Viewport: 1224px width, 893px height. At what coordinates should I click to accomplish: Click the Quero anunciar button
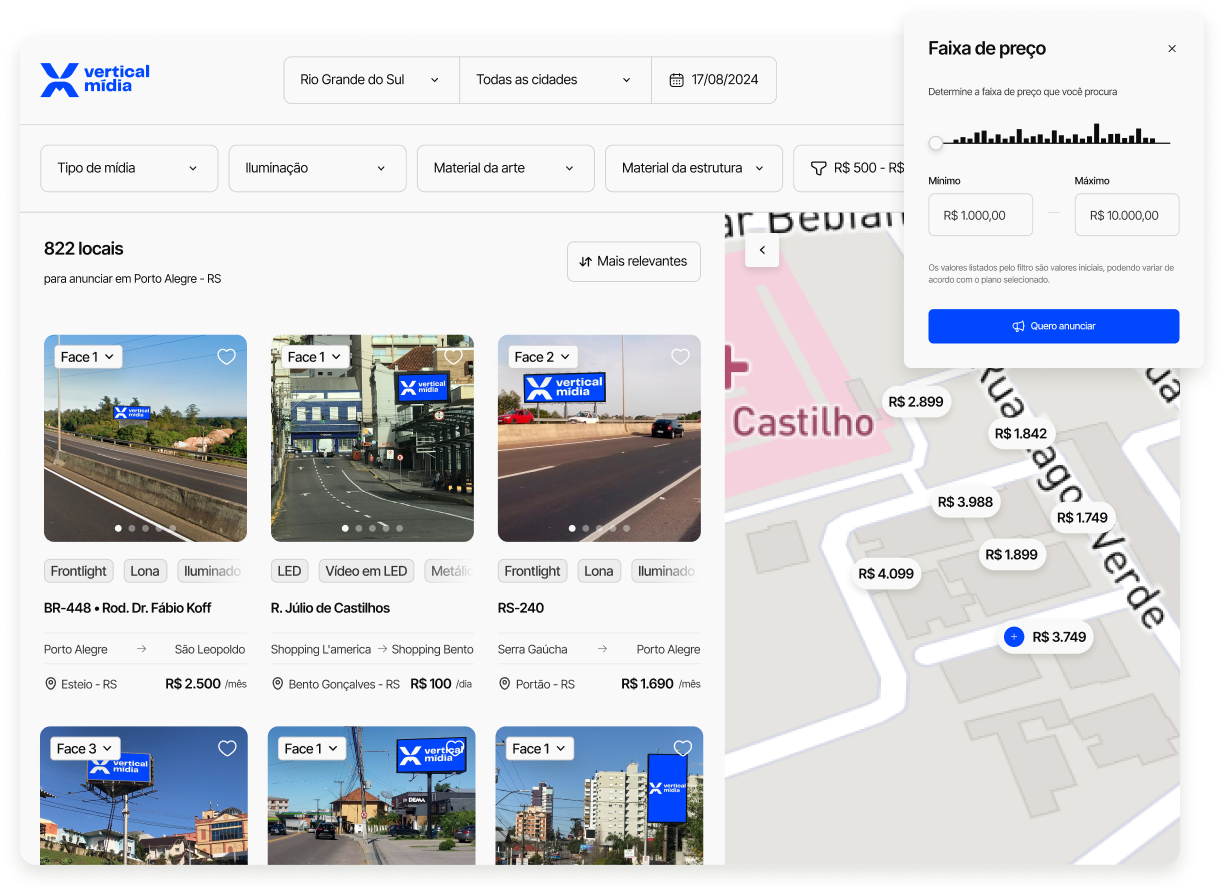point(1053,326)
